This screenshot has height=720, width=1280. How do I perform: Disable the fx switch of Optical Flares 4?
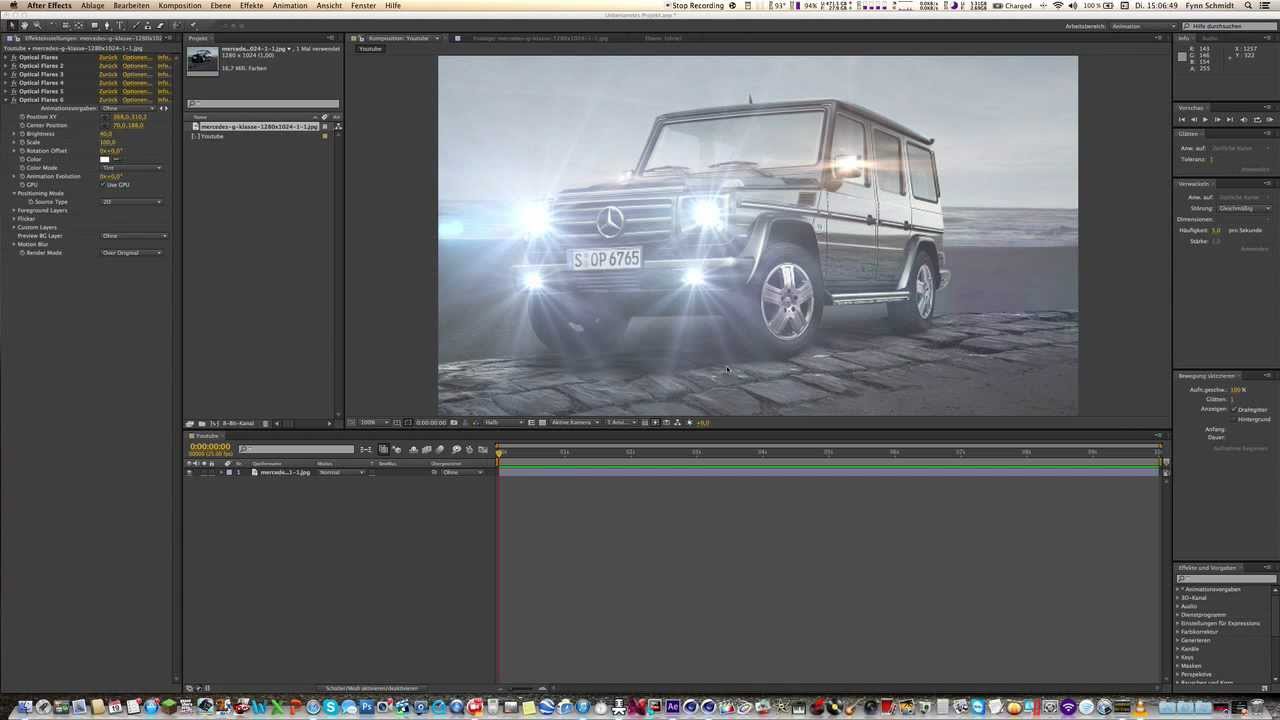click(x=13, y=83)
